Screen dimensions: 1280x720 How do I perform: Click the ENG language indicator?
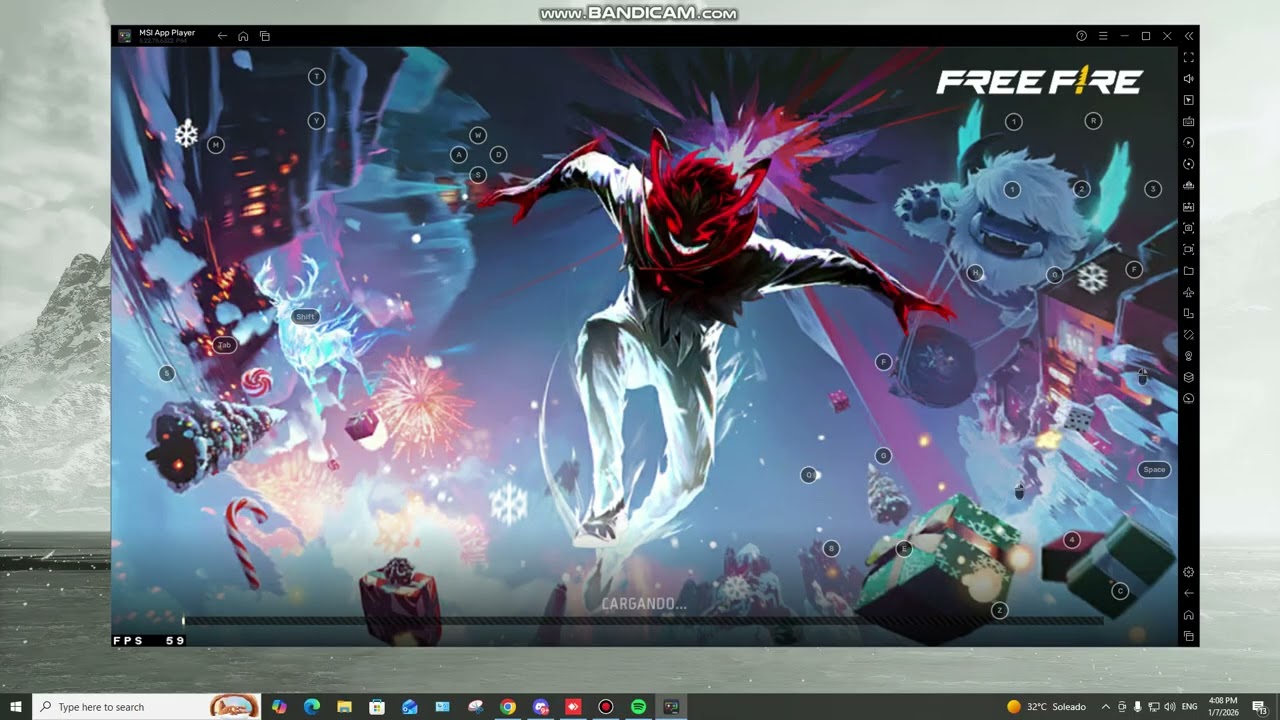(1190, 707)
